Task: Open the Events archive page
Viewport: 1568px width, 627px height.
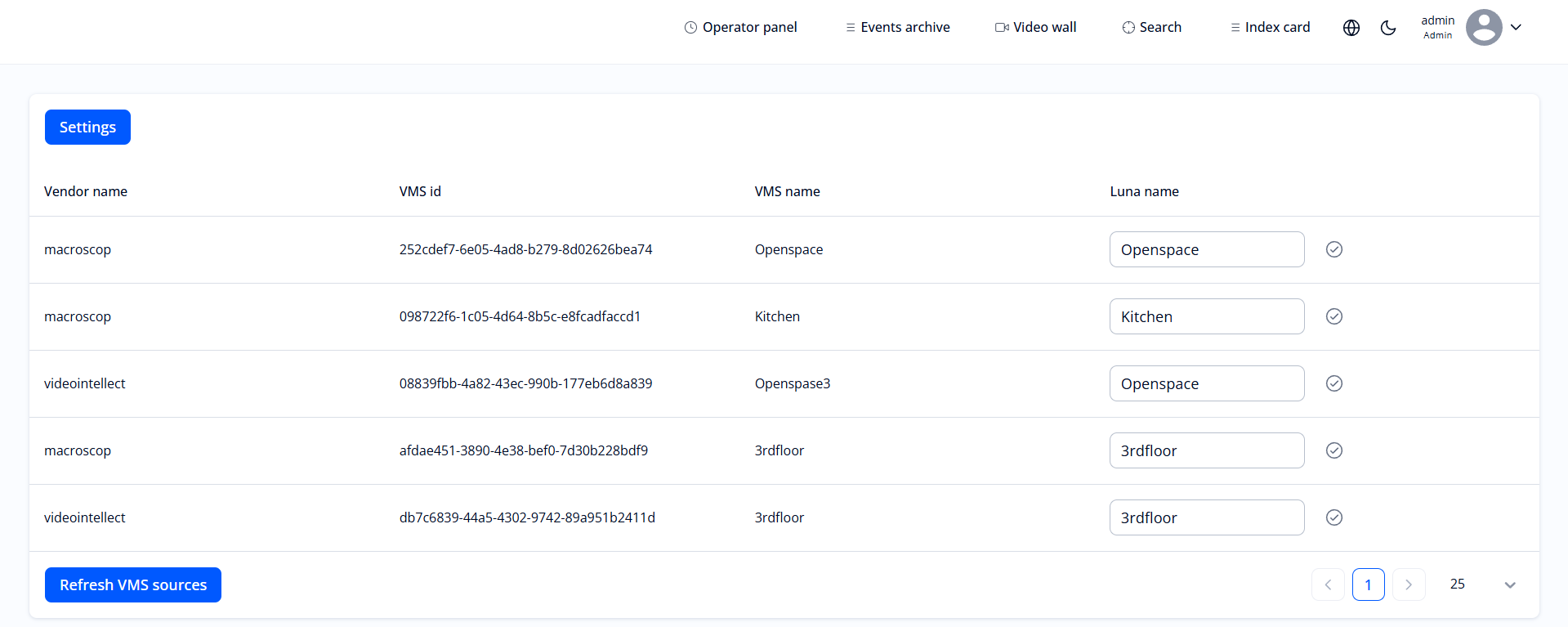Action: click(897, 28)
